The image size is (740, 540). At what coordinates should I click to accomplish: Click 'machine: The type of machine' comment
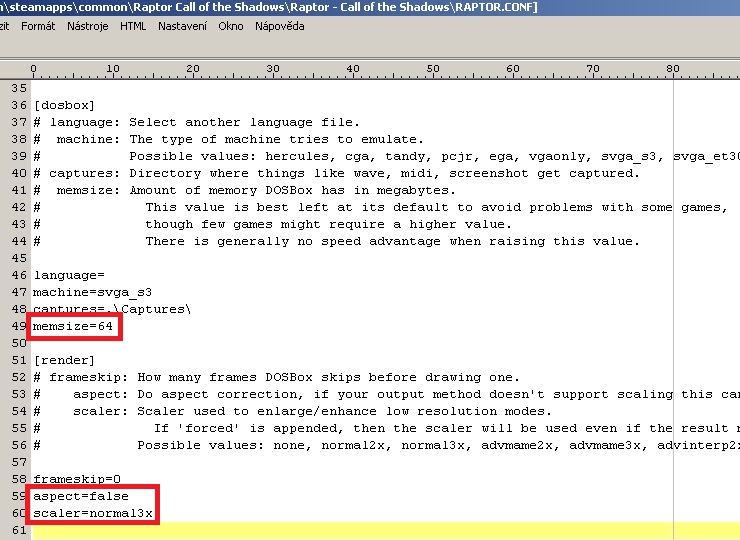(x=228, y=139)
